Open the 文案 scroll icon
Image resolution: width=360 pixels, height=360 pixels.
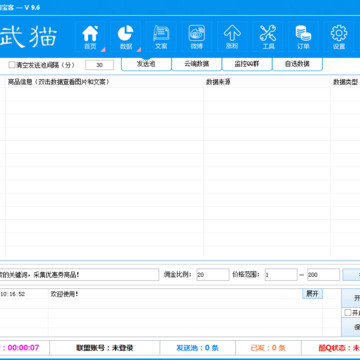pos(161,37)
